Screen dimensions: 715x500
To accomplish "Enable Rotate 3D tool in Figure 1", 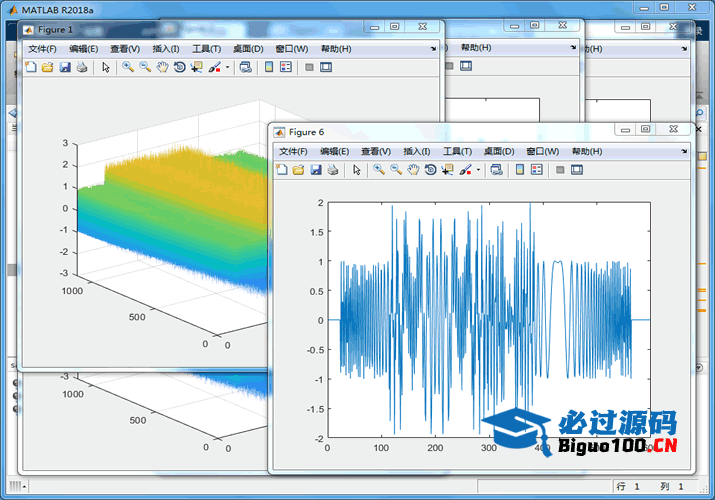I will tap(180, 67).
